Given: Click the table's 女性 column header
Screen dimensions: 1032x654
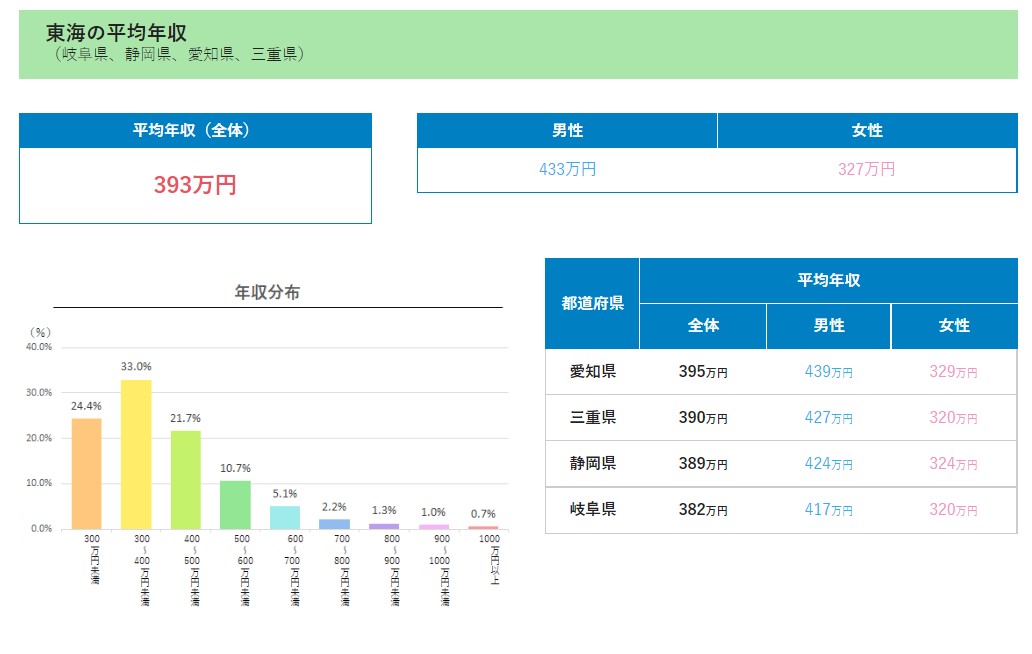Looking at the screenshot, I should [x=954, y=326].
